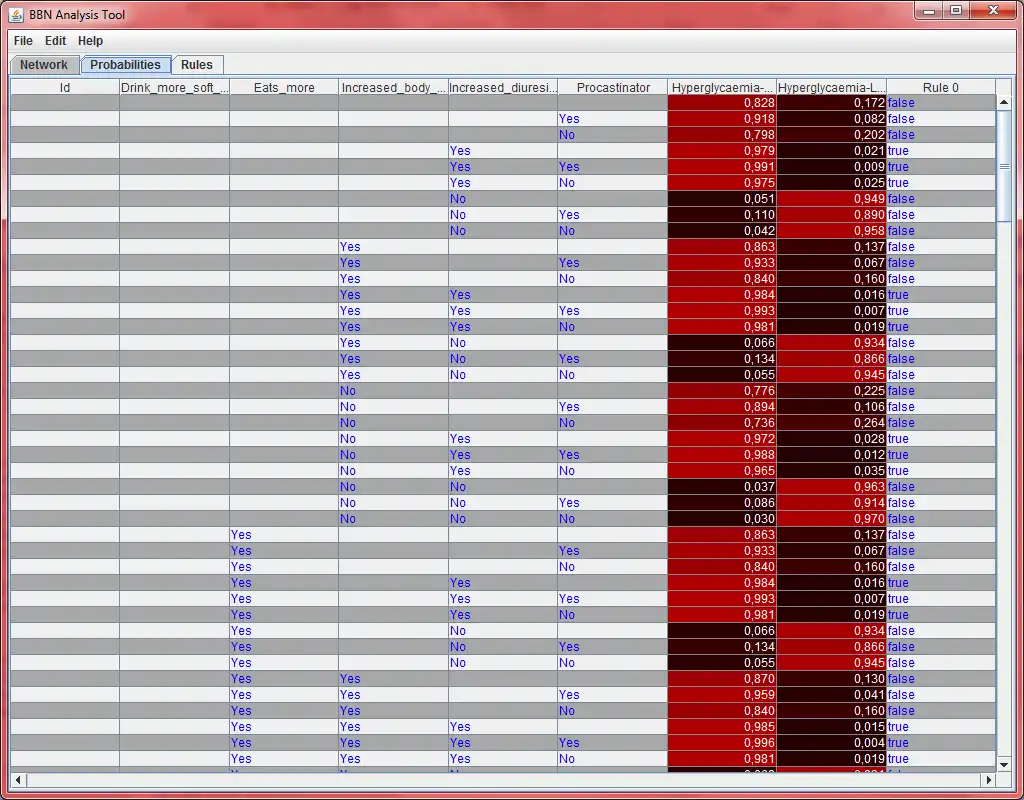
Task: Click the Id column header
Action: (65, 88)
